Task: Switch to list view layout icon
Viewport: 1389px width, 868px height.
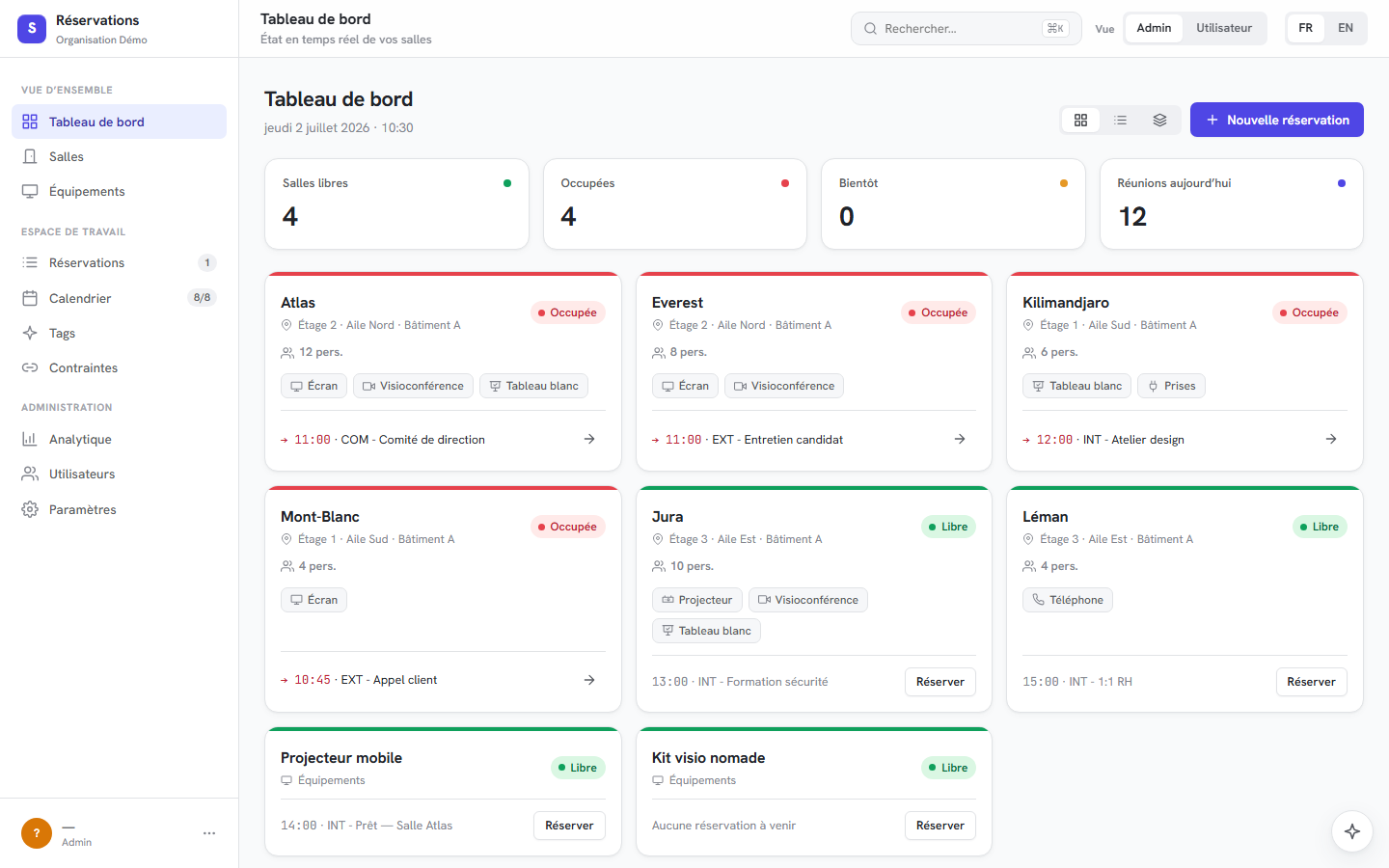Action: tap(1120, 121)
